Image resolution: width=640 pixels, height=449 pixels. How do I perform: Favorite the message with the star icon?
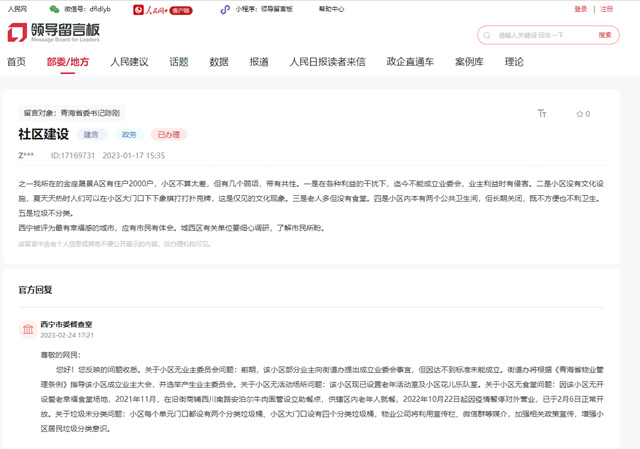click(579, 114)
